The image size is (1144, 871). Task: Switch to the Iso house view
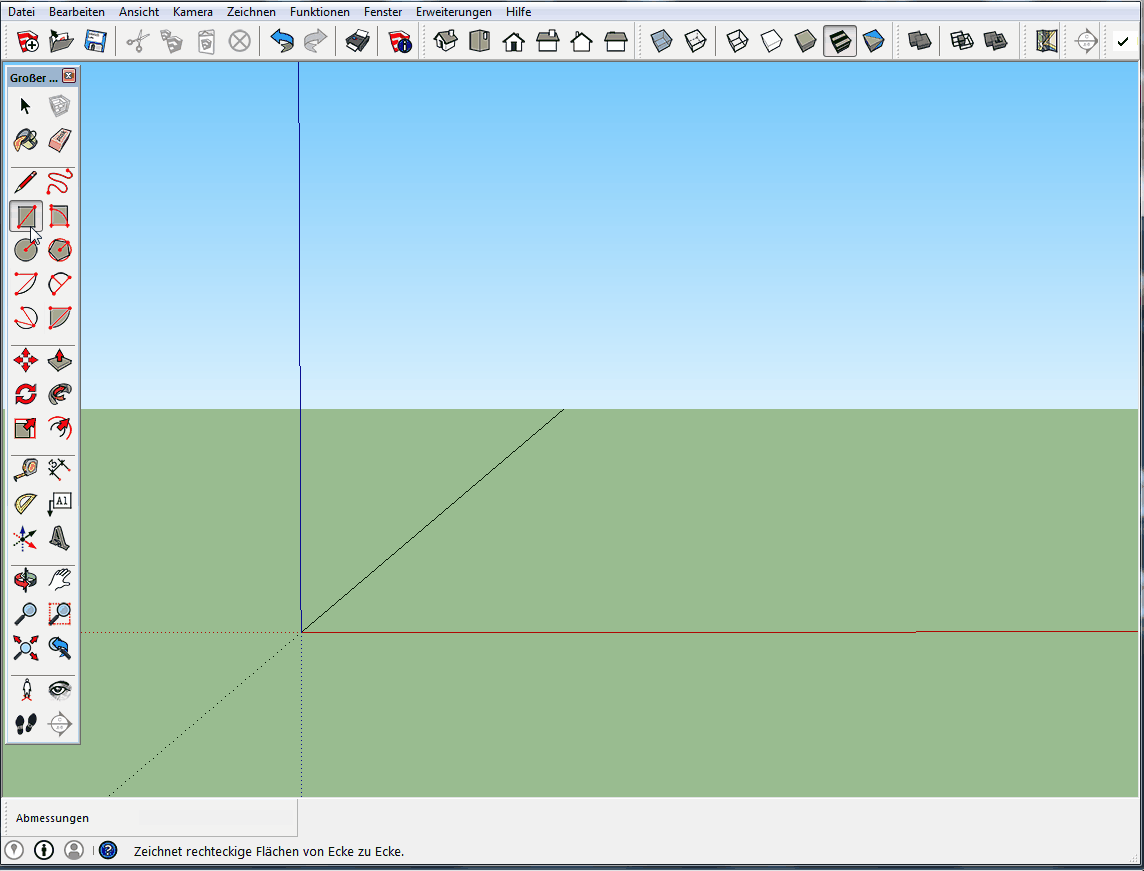(446, 42)
